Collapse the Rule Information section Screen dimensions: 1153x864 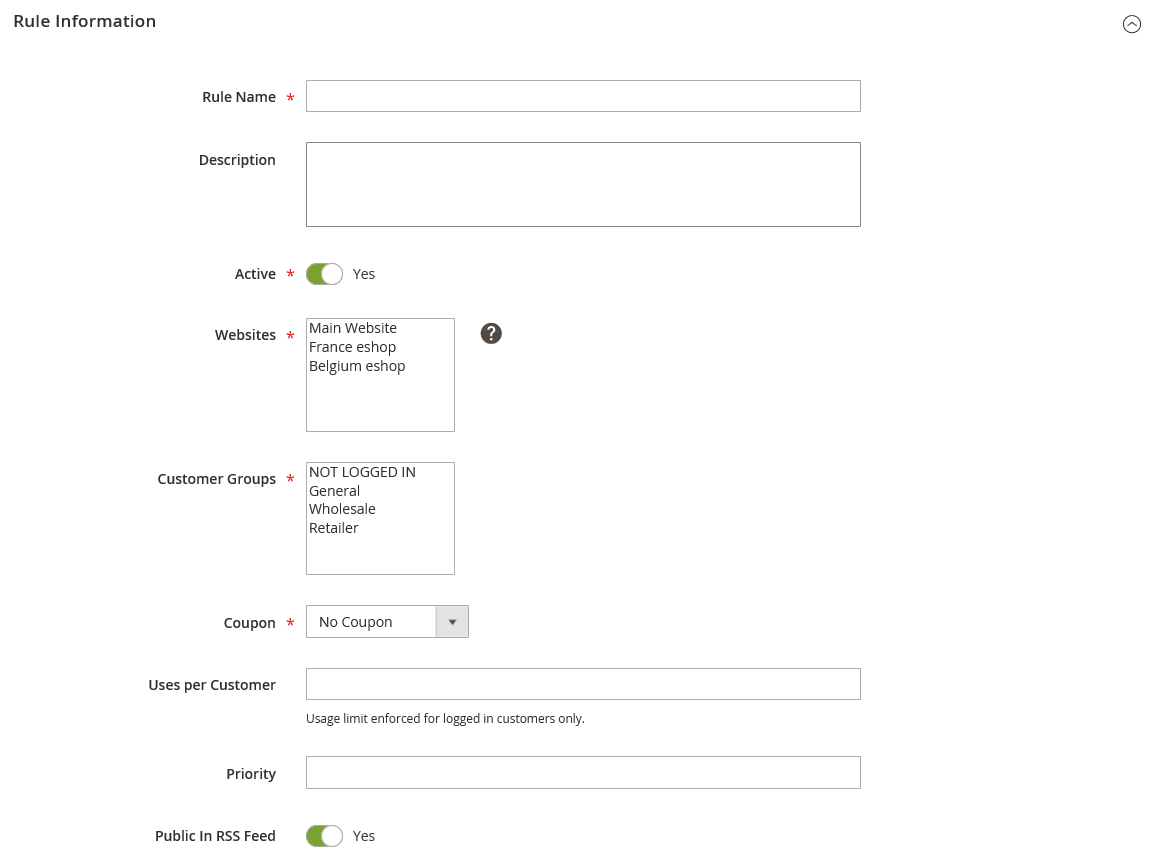pyautogui.click(x=1131, y=24)
